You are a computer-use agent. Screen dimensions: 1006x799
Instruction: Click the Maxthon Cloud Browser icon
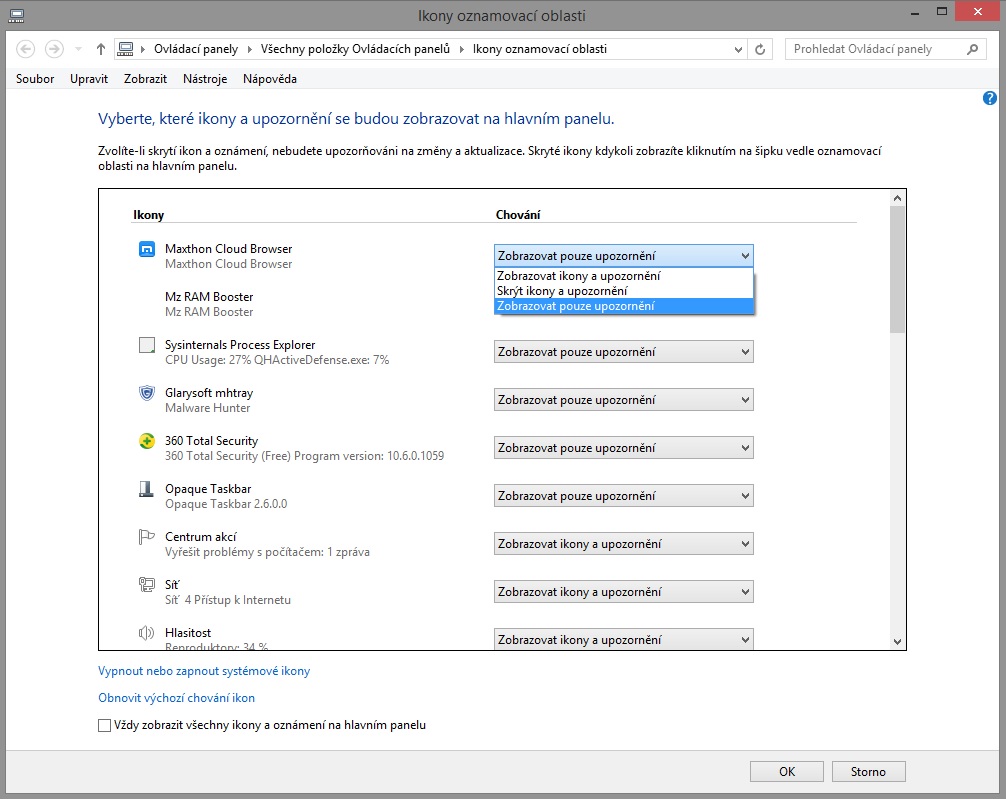[x=147, y=249]
